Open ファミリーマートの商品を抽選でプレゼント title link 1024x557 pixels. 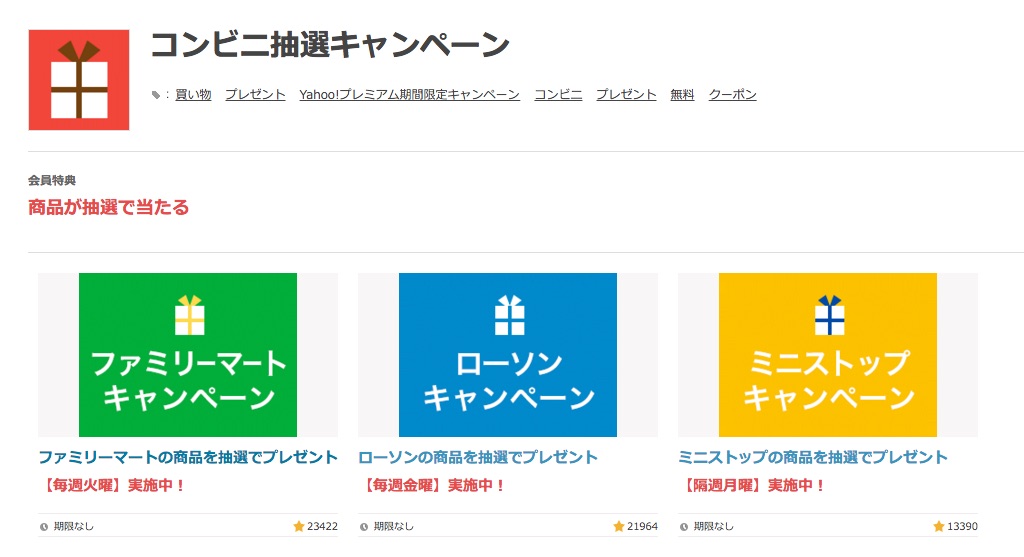pos(188,457)
